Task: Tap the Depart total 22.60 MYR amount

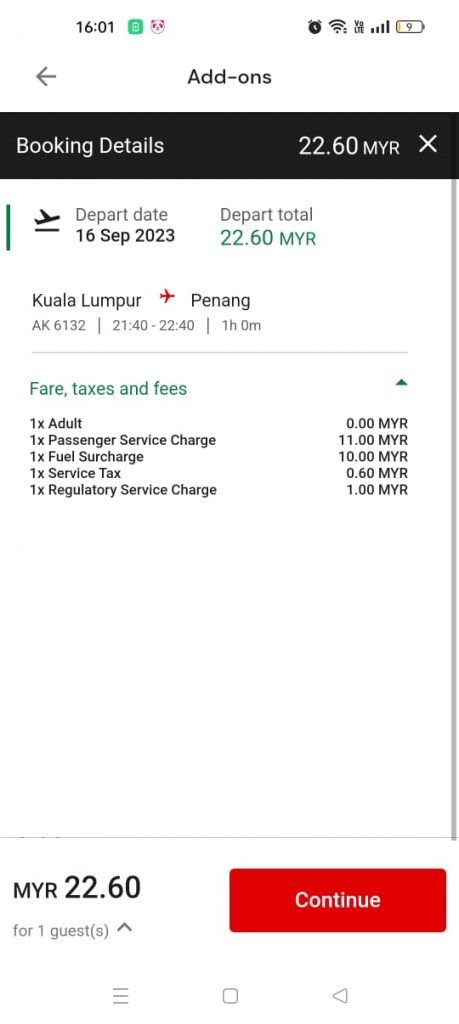Action: coord(268,238)
